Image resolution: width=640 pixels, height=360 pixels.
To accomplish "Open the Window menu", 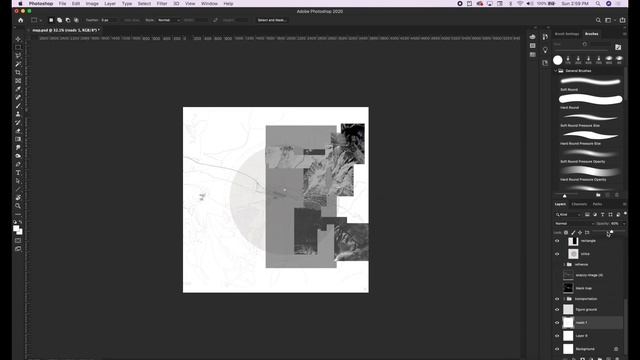I will pyautogui.click(x=209, y=4).
